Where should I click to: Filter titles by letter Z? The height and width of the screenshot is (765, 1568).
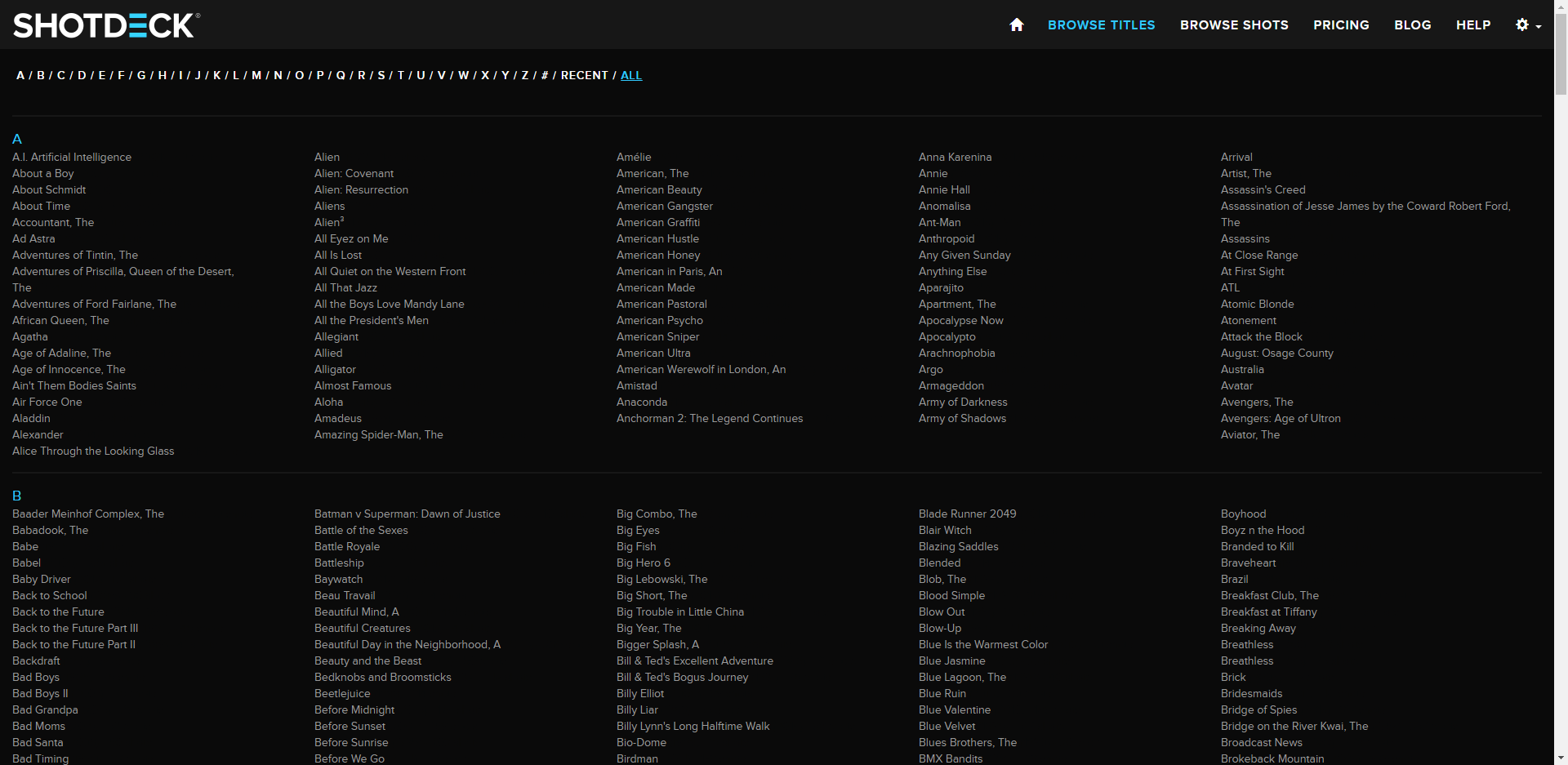pyautogui.click(x=525, y=75)
